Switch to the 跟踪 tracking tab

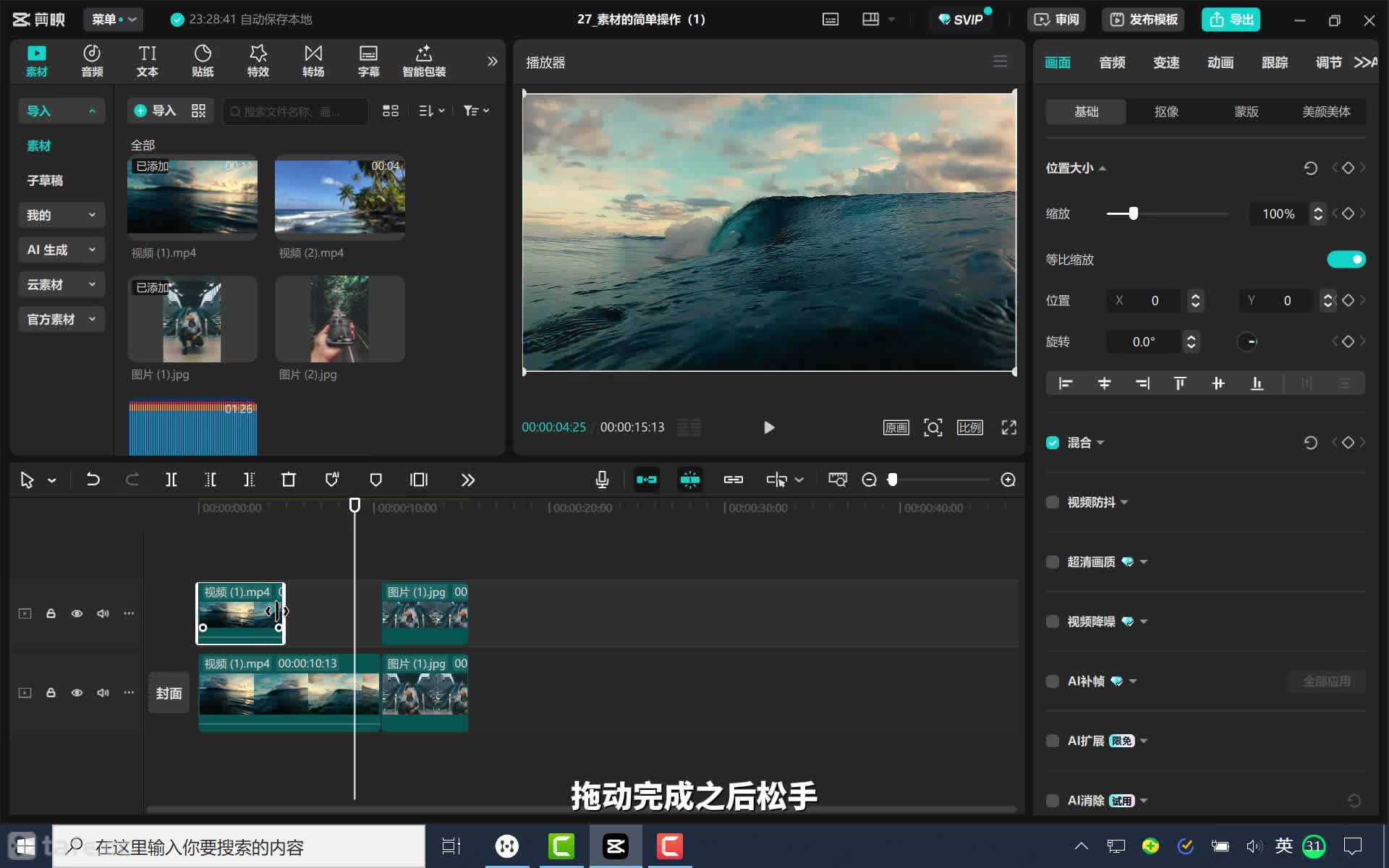(x=1275, y=62)
